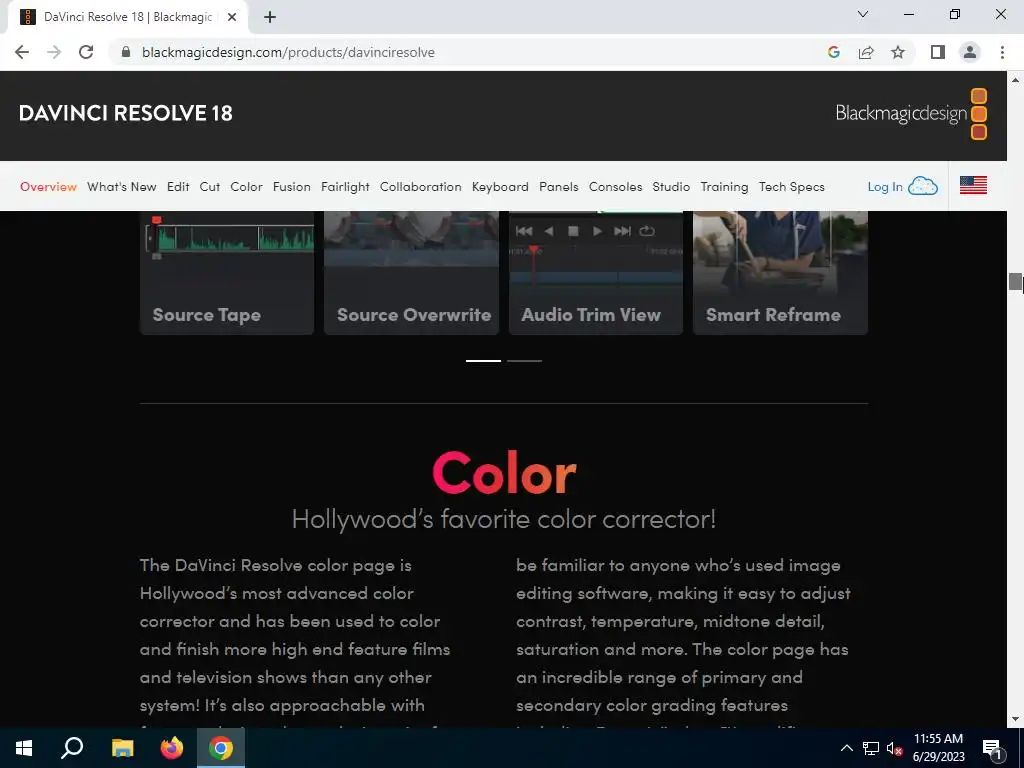Open the Source Overwrite feature card
The width and height of the screenshot is (1024, 768).
coord(411,273)
